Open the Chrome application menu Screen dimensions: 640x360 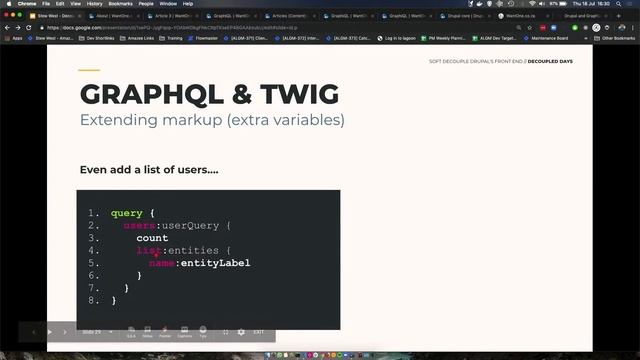[x=27, y=4]
